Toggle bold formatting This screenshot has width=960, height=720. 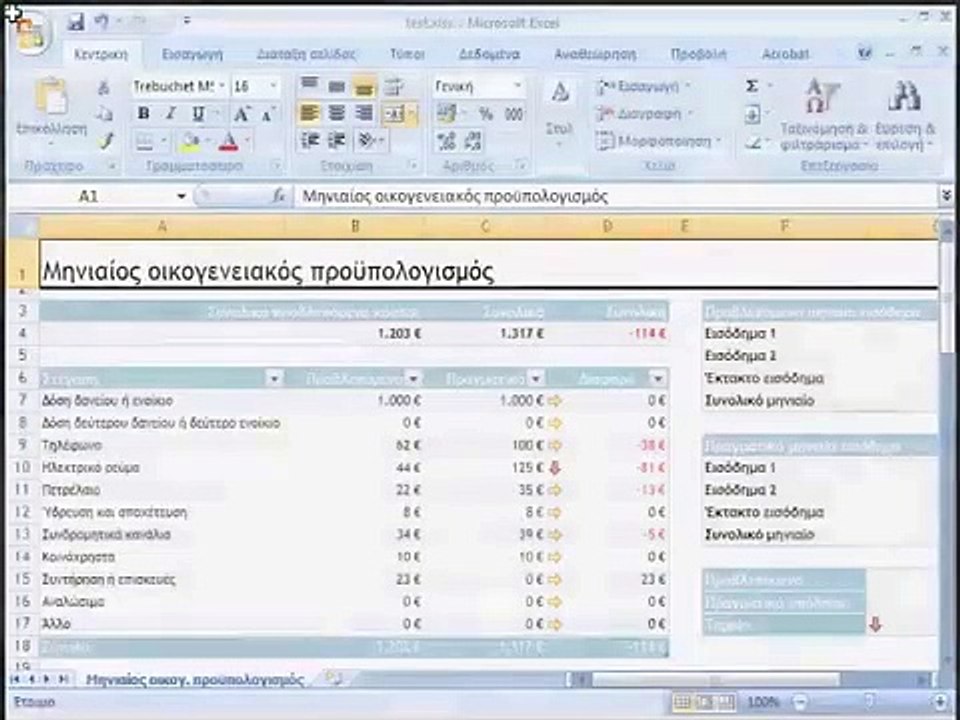[x=144, y=113]
